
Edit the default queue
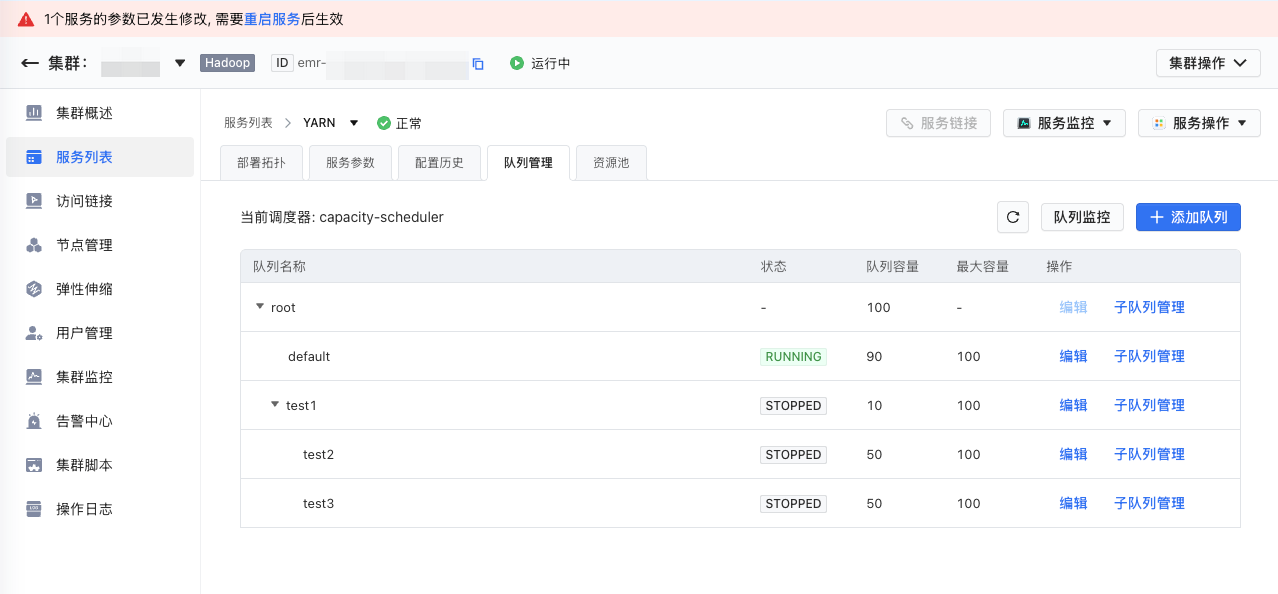[1073, 356]
